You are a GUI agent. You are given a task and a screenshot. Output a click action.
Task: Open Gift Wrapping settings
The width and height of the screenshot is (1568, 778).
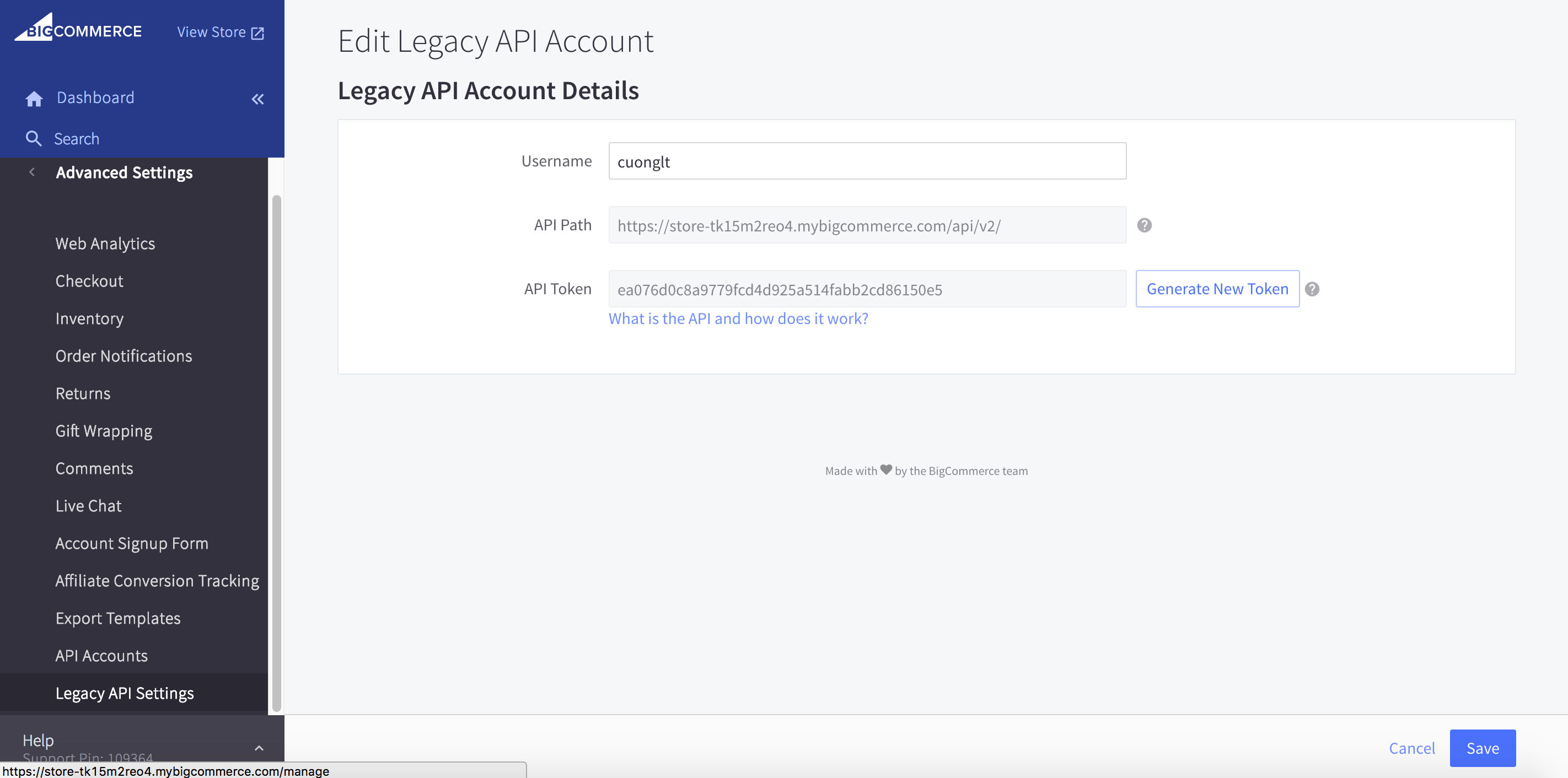(x=104, y=431)
